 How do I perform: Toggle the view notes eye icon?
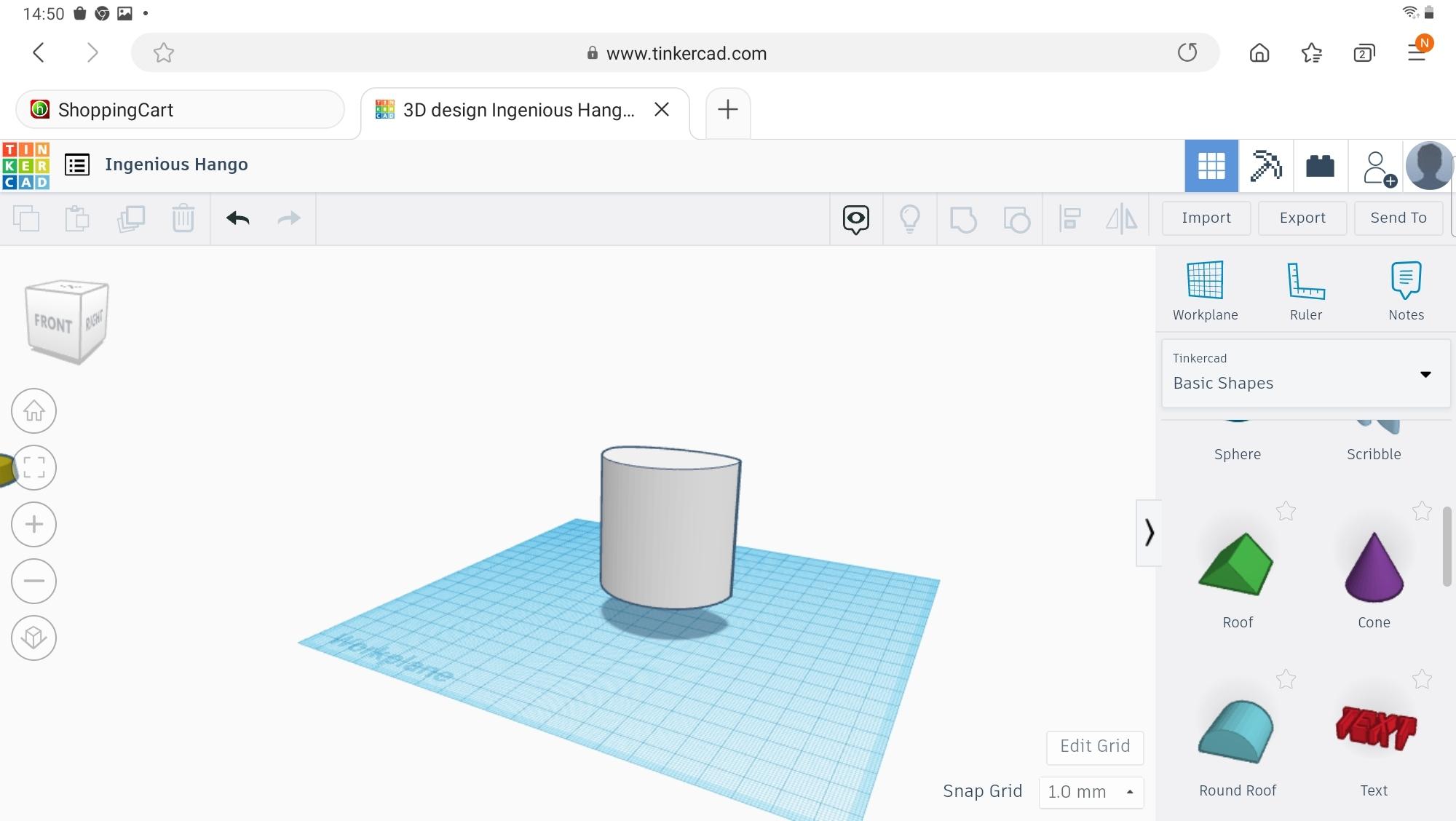pos(856,219)
